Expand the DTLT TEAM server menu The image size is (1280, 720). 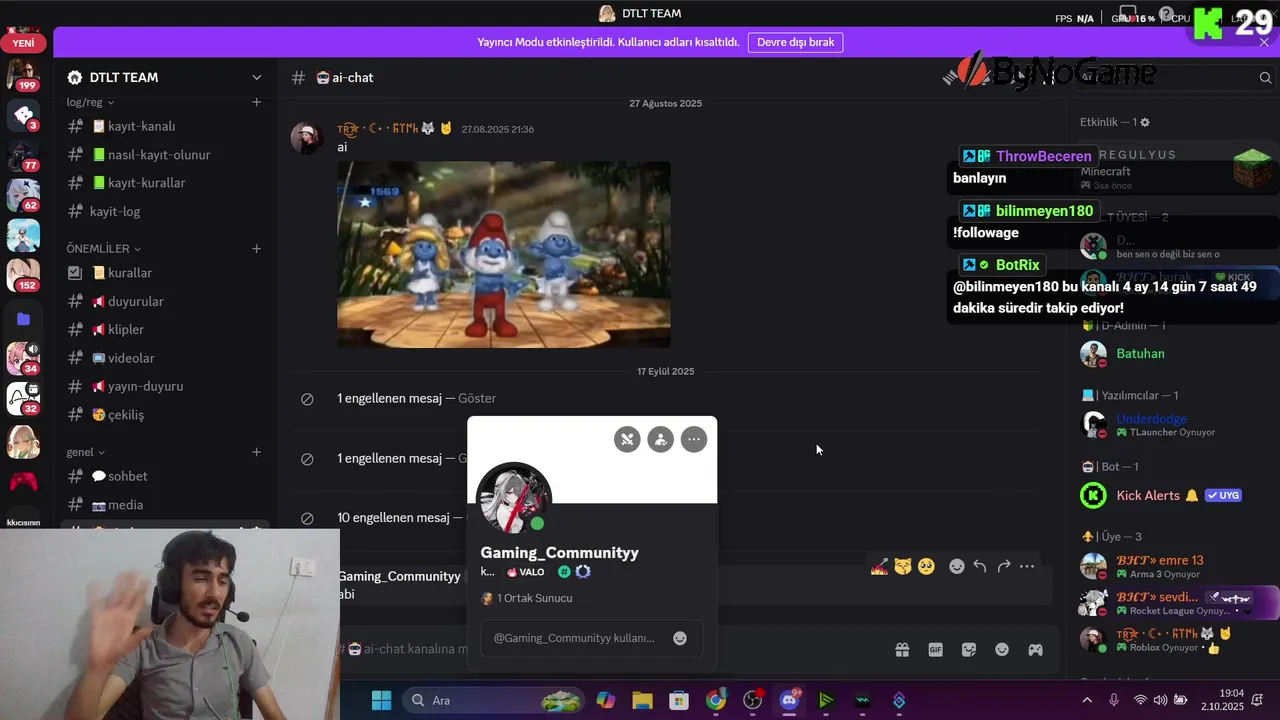pyautogui.click(x=256, y=77)
